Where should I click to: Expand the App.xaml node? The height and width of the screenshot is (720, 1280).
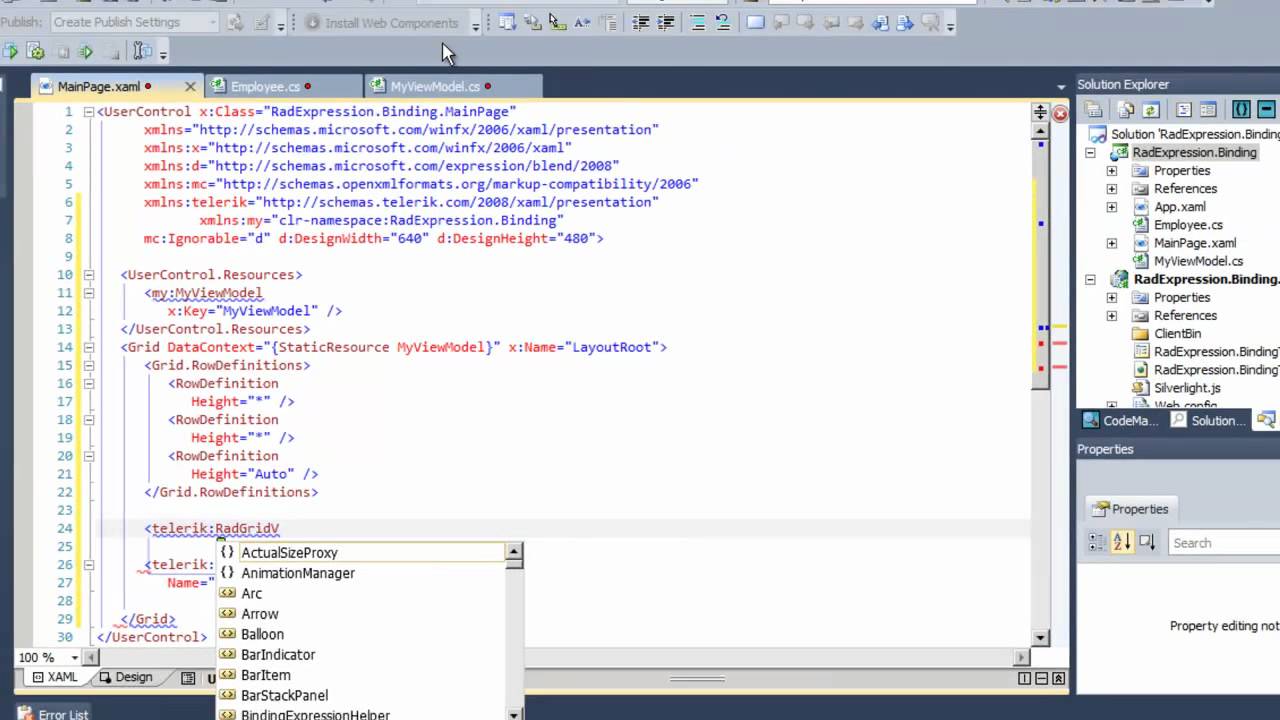click(1112, 207)
